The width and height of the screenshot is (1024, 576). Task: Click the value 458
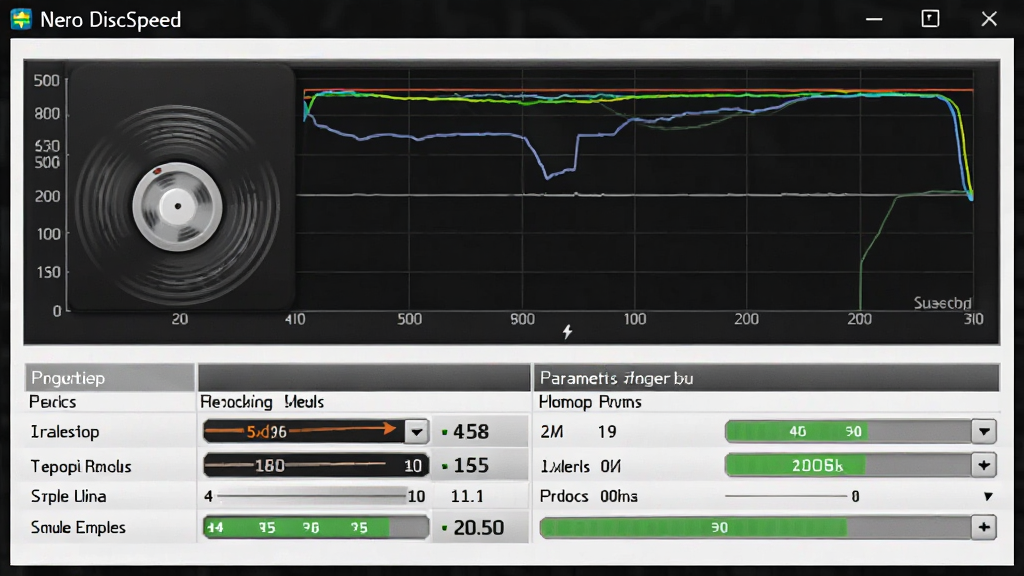point(471,432)
